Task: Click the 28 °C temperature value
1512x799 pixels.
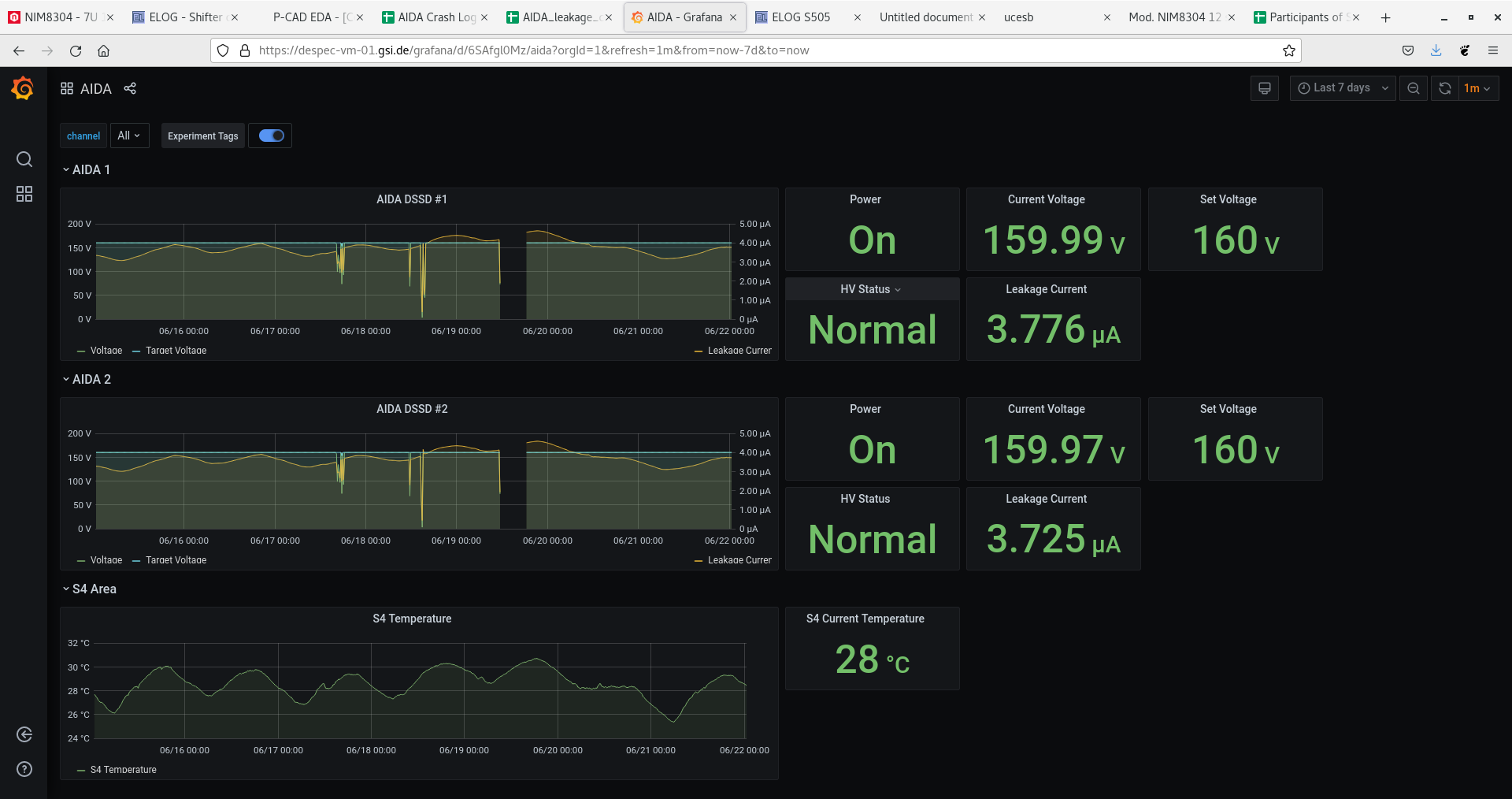Action: pos(873,660)
